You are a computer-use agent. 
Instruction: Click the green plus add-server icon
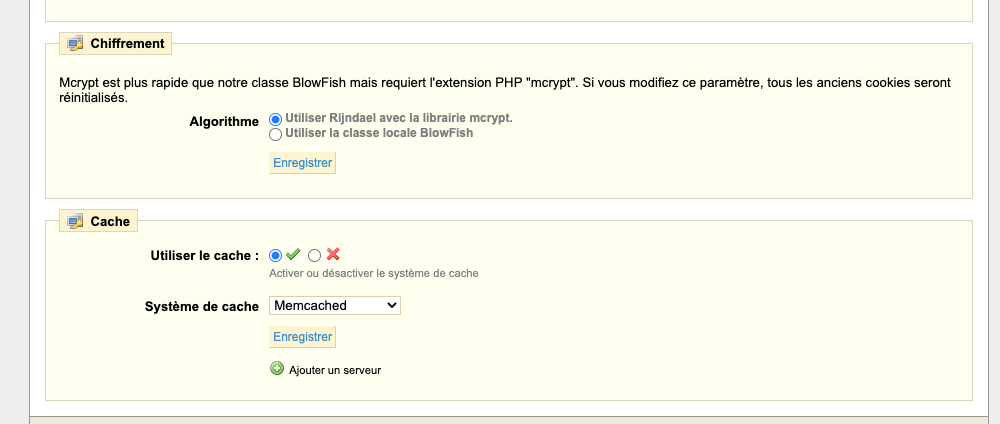[277, 369]
